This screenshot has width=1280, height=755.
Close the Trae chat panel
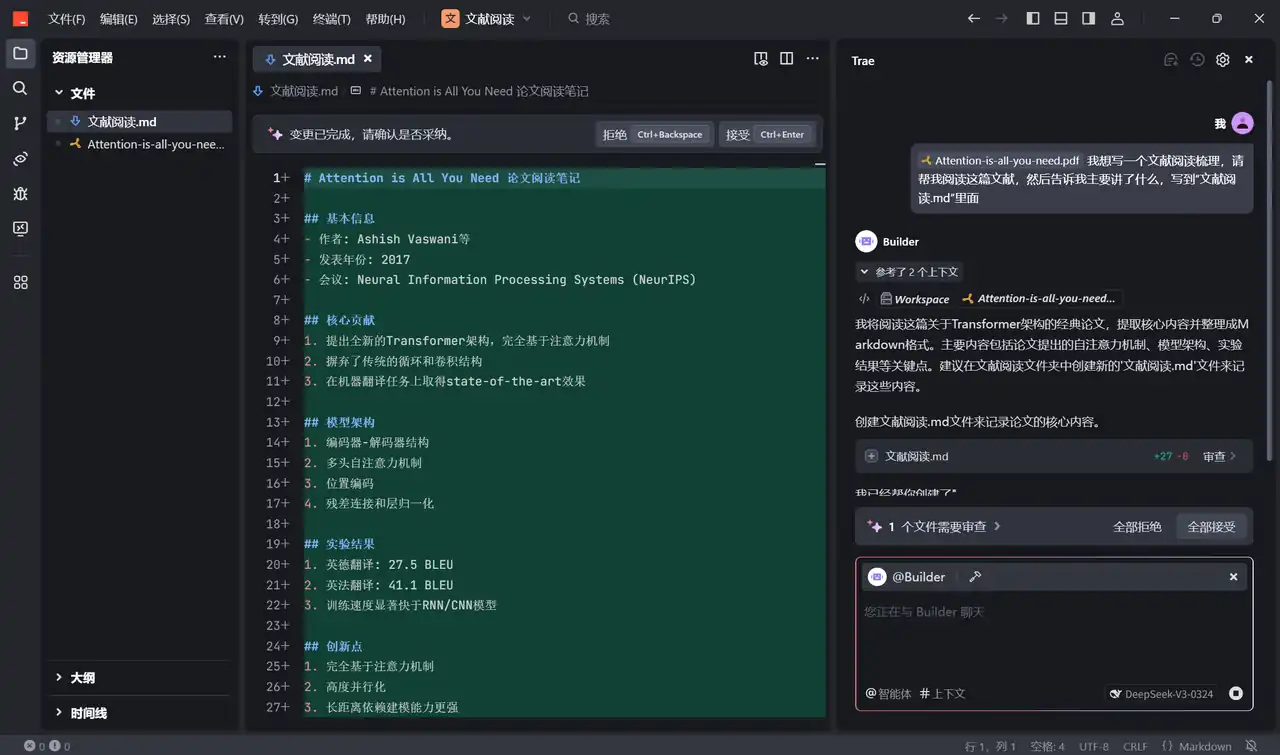[1249, 60]
